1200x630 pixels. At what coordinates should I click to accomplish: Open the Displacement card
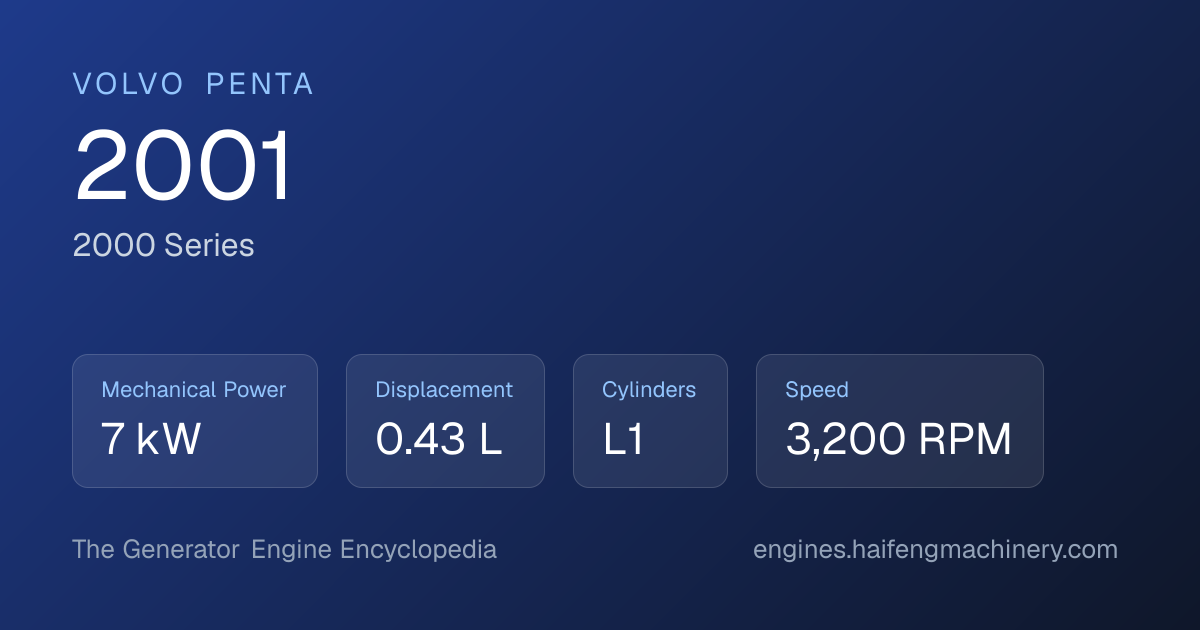(x=445, y=421)
